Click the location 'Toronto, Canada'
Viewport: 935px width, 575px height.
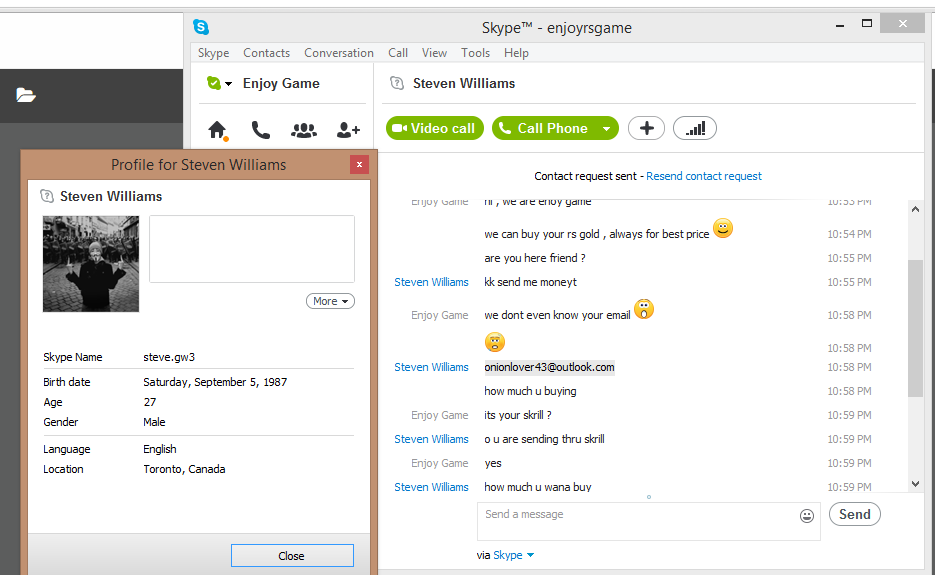coord(184,469)
